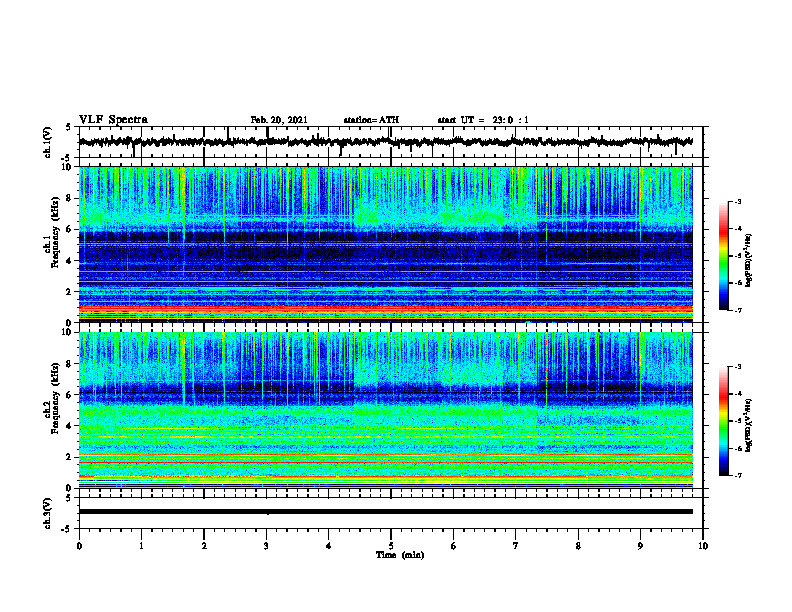Screen dimensions: 792x612
Task: Click ch.2 frequency axis tick "6"
Action: pyautogui.click(x=70, y=395)
